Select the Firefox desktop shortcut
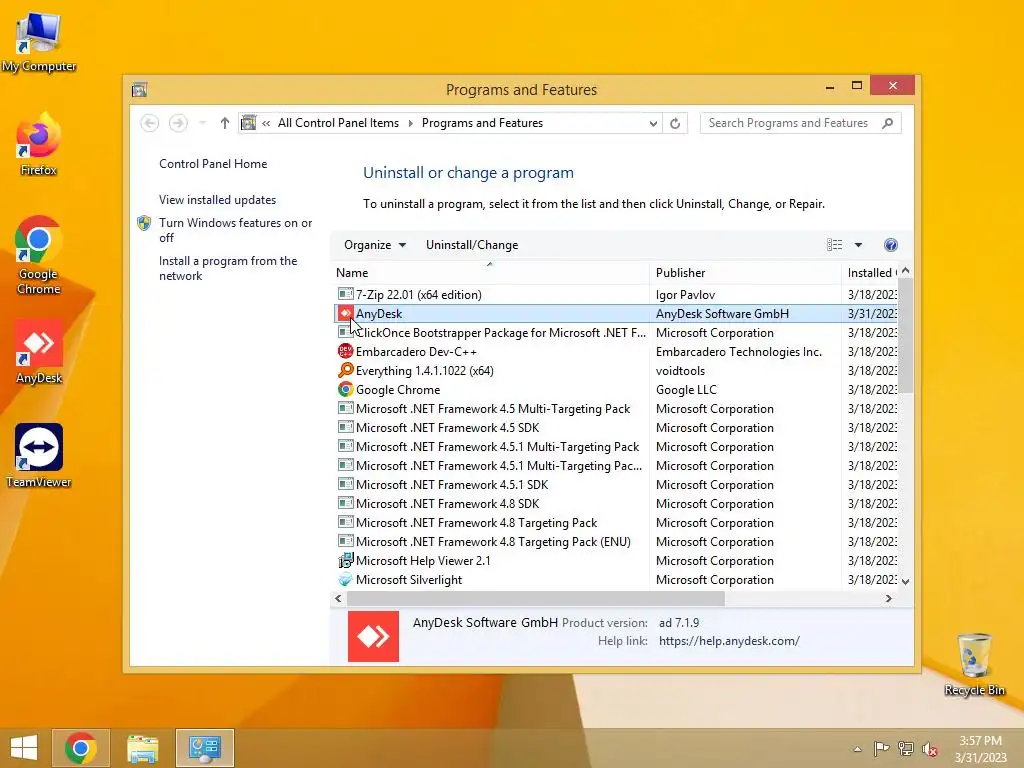1024x768 pixels. click(39, 145)
